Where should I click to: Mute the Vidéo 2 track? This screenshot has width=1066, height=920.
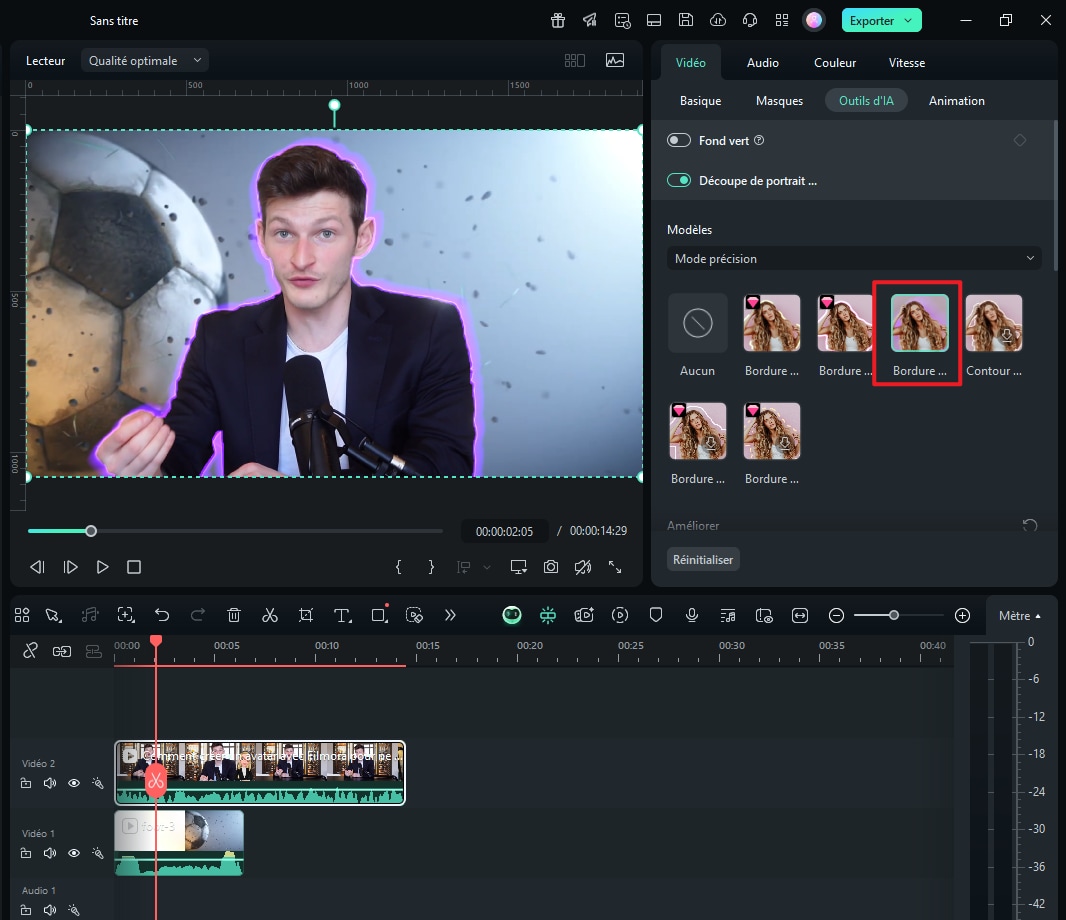click(x=50, y=783)
